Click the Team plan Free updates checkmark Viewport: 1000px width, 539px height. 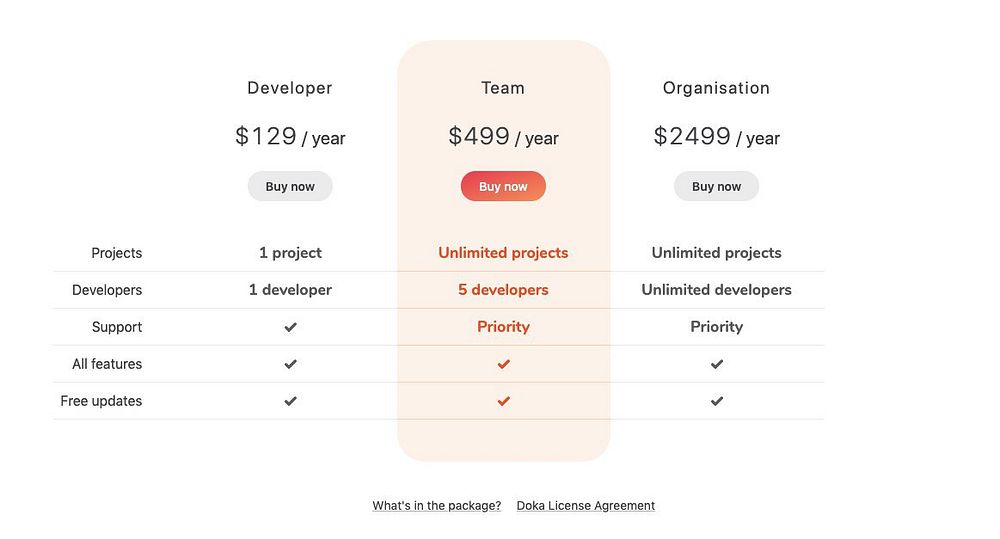[x=504, y=401]
